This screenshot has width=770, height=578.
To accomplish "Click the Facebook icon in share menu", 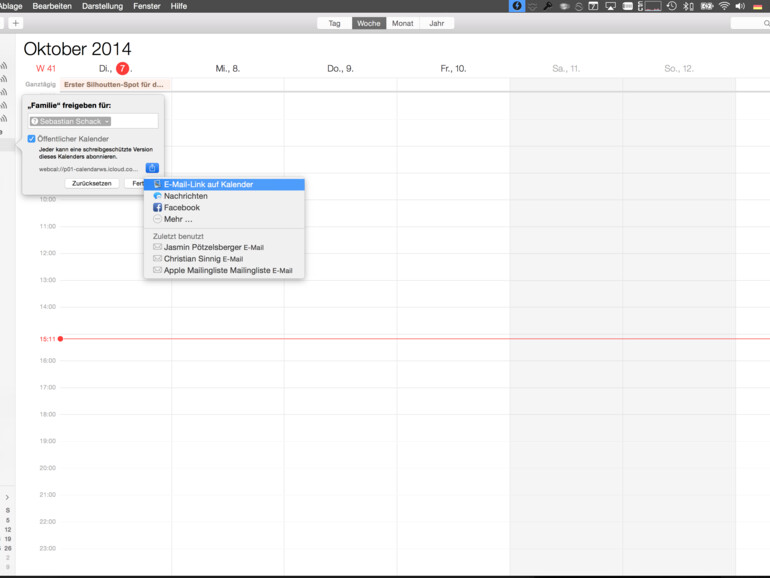I will (157, 207).
